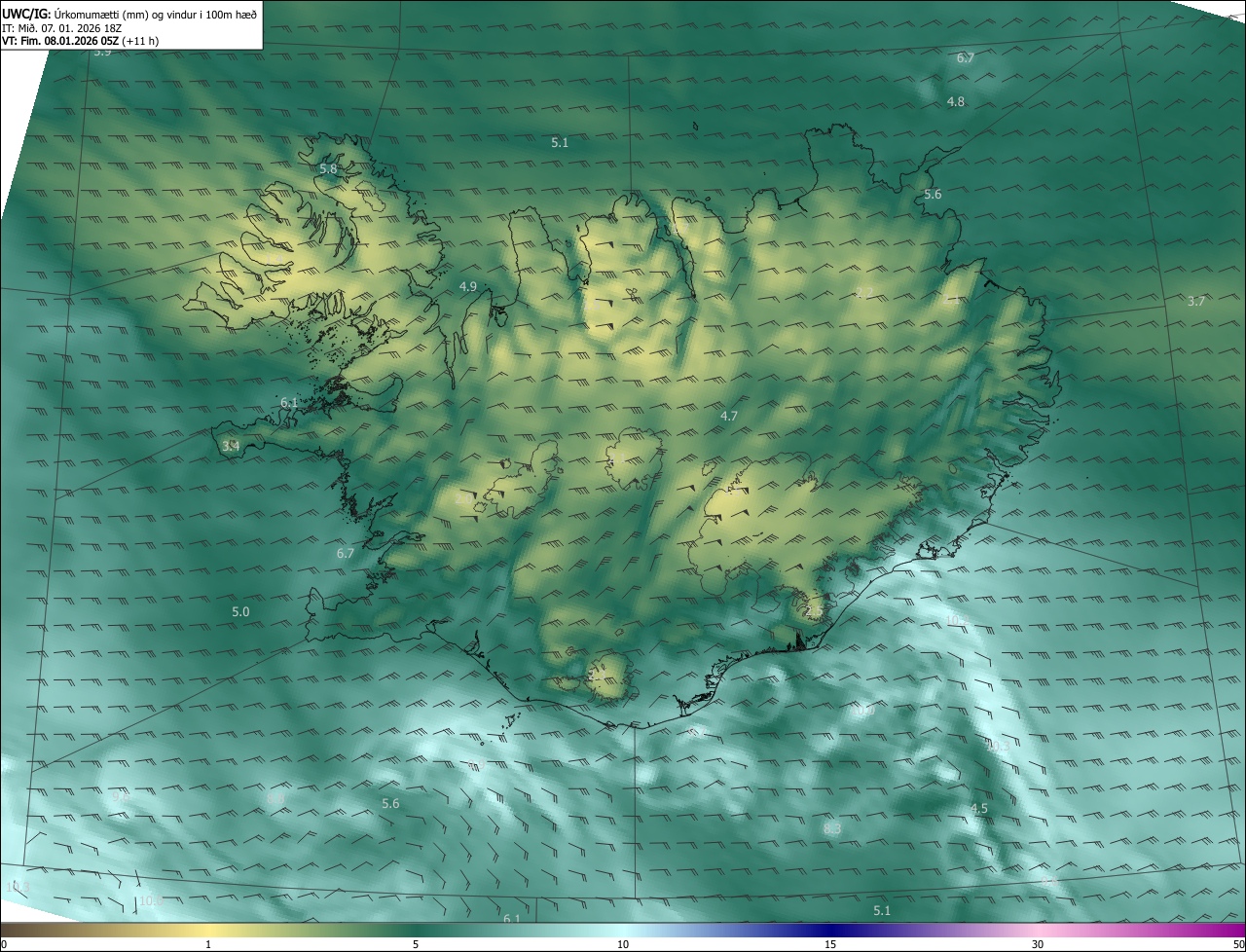The height and width of the screenshot is (952, 1246).
Task: Click the 30 tick on the colorbar
Action: tap(1038, 945)
